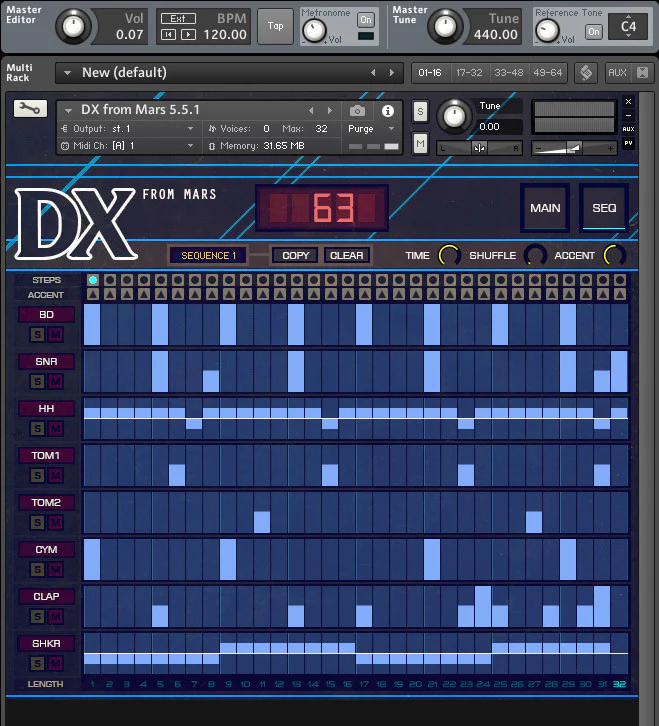Select the TOM2 track label
Viewport: 659px width, 726px height.
[x=46, y=502]
